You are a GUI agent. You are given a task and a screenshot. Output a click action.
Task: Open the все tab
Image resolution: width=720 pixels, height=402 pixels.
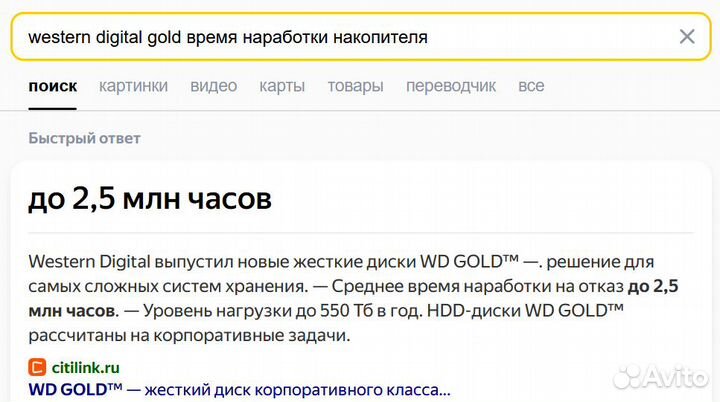(x=531, y=86)
